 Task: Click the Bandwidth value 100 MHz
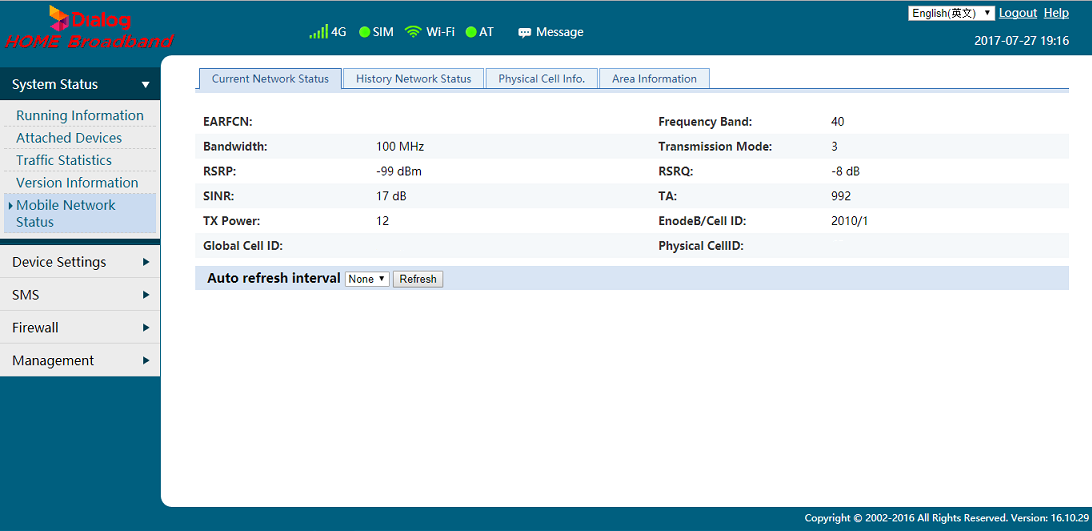tap(400, 147)
